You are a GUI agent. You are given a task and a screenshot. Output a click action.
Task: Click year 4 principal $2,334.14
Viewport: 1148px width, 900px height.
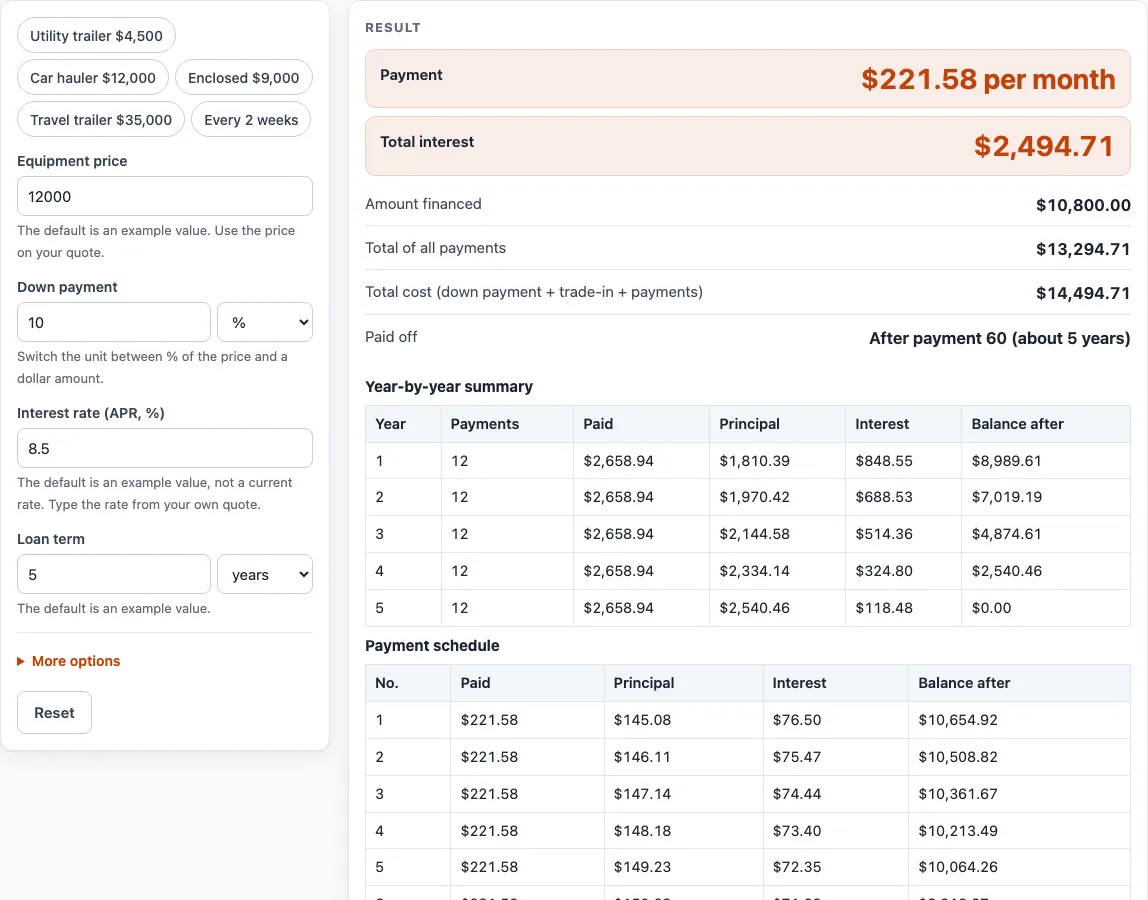[x=754, y=570]
